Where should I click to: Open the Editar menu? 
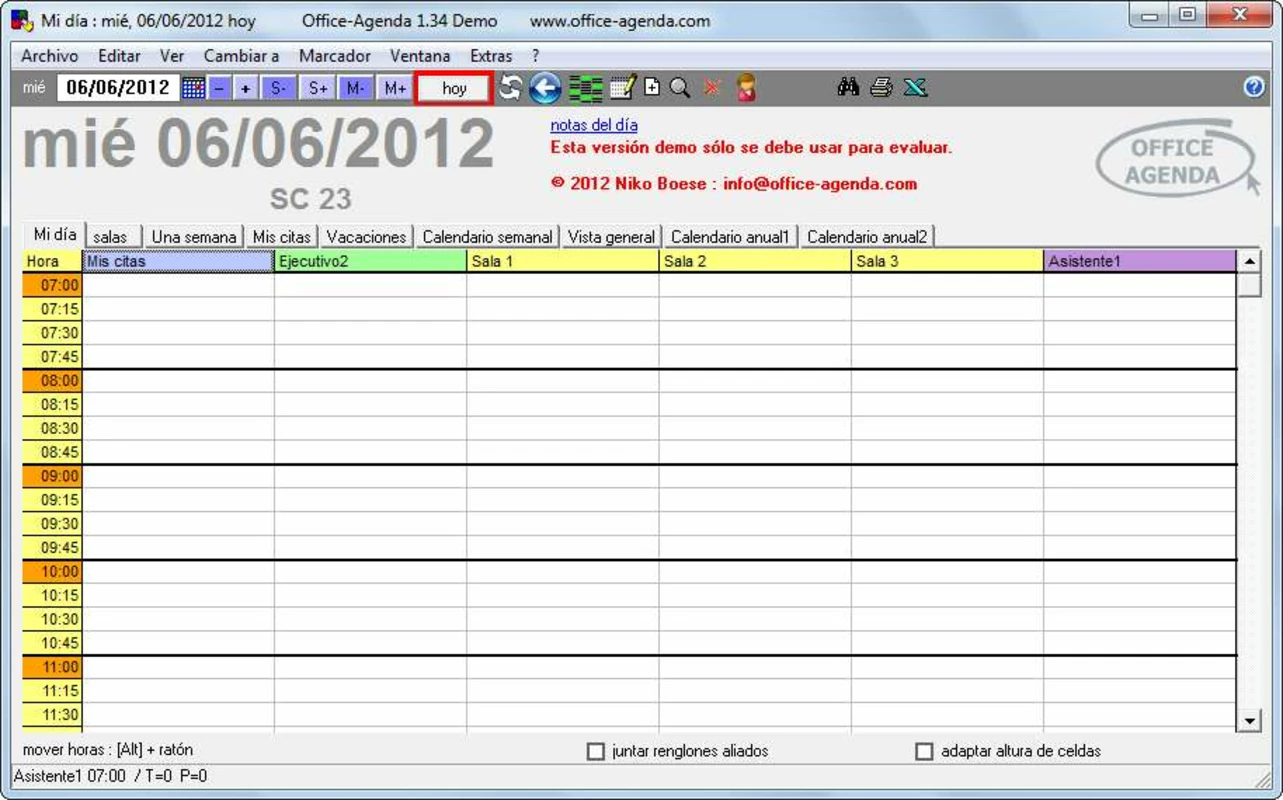point(119,56)
